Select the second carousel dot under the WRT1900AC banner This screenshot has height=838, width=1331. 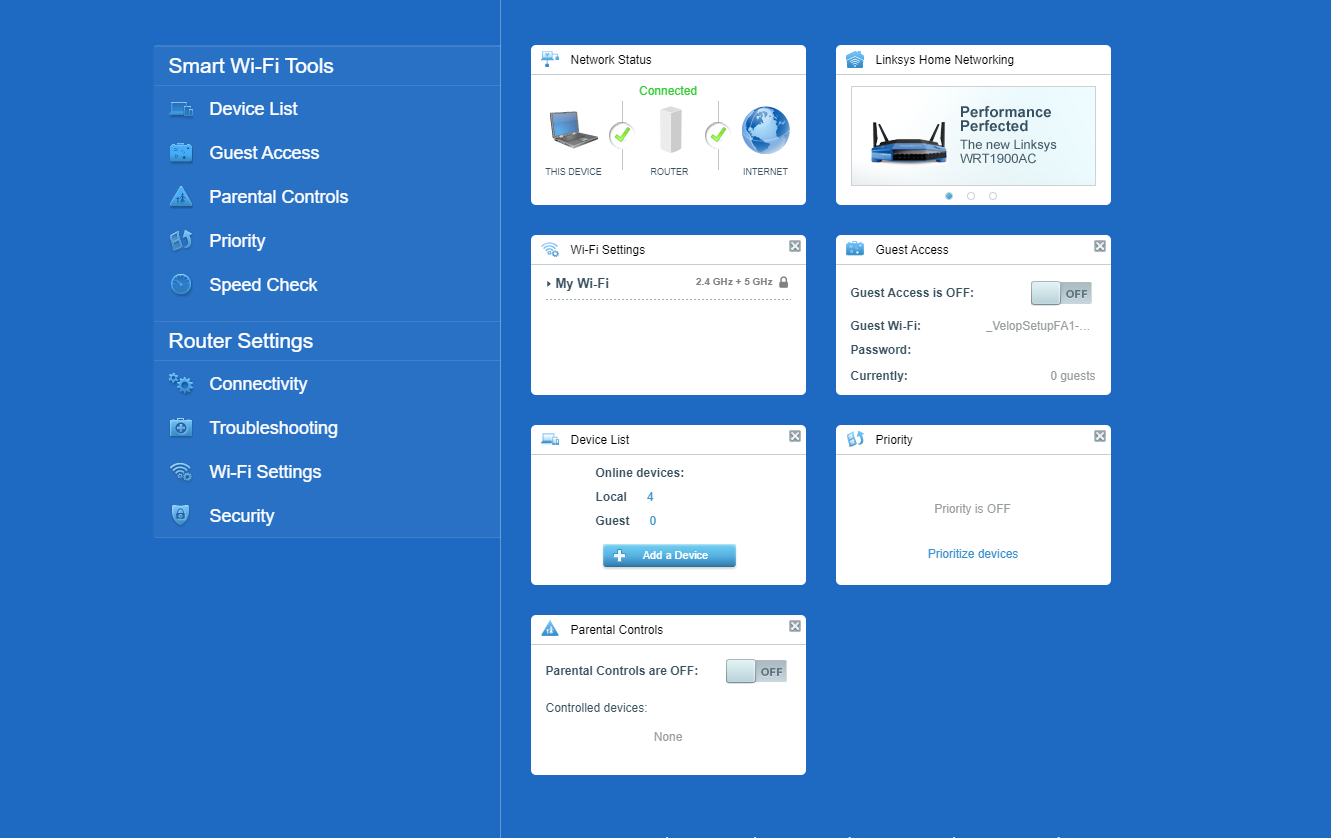[x=970, y=196]
